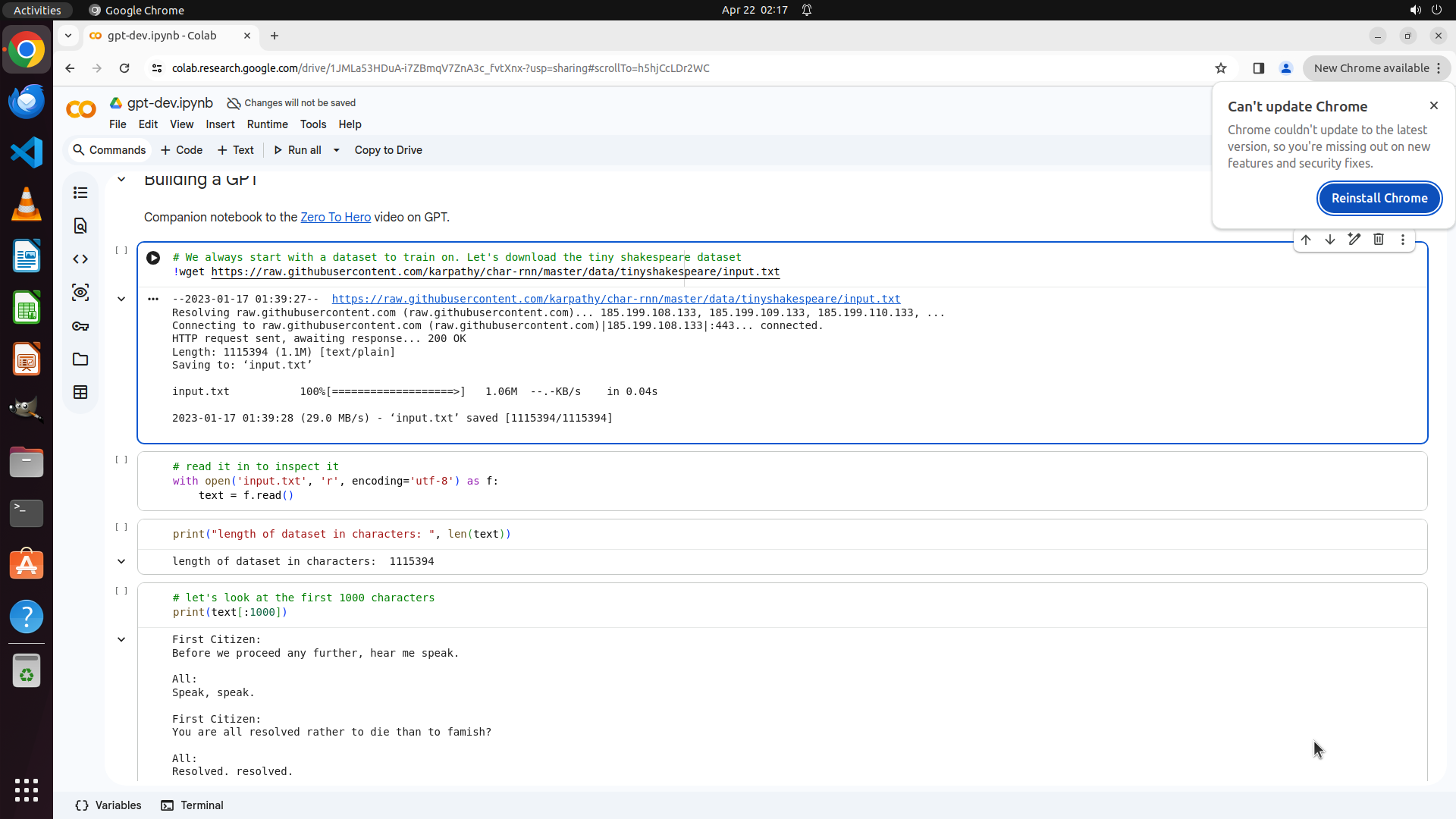Collapse the Building a GPT section

pos(121,180)
